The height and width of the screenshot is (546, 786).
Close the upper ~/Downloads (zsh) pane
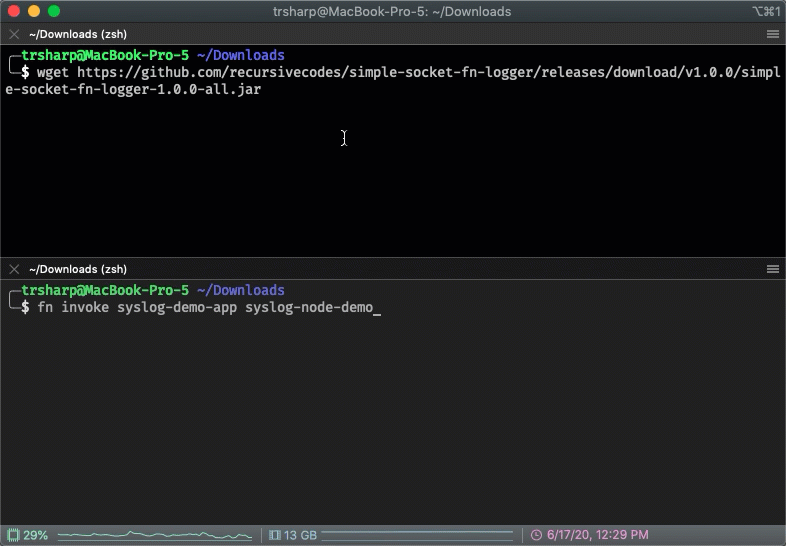(14, 34)
